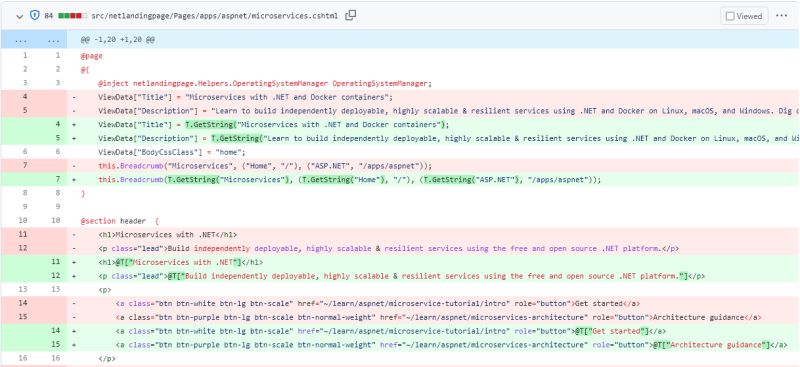Select the '@page' code line

(x=92, y=56)
